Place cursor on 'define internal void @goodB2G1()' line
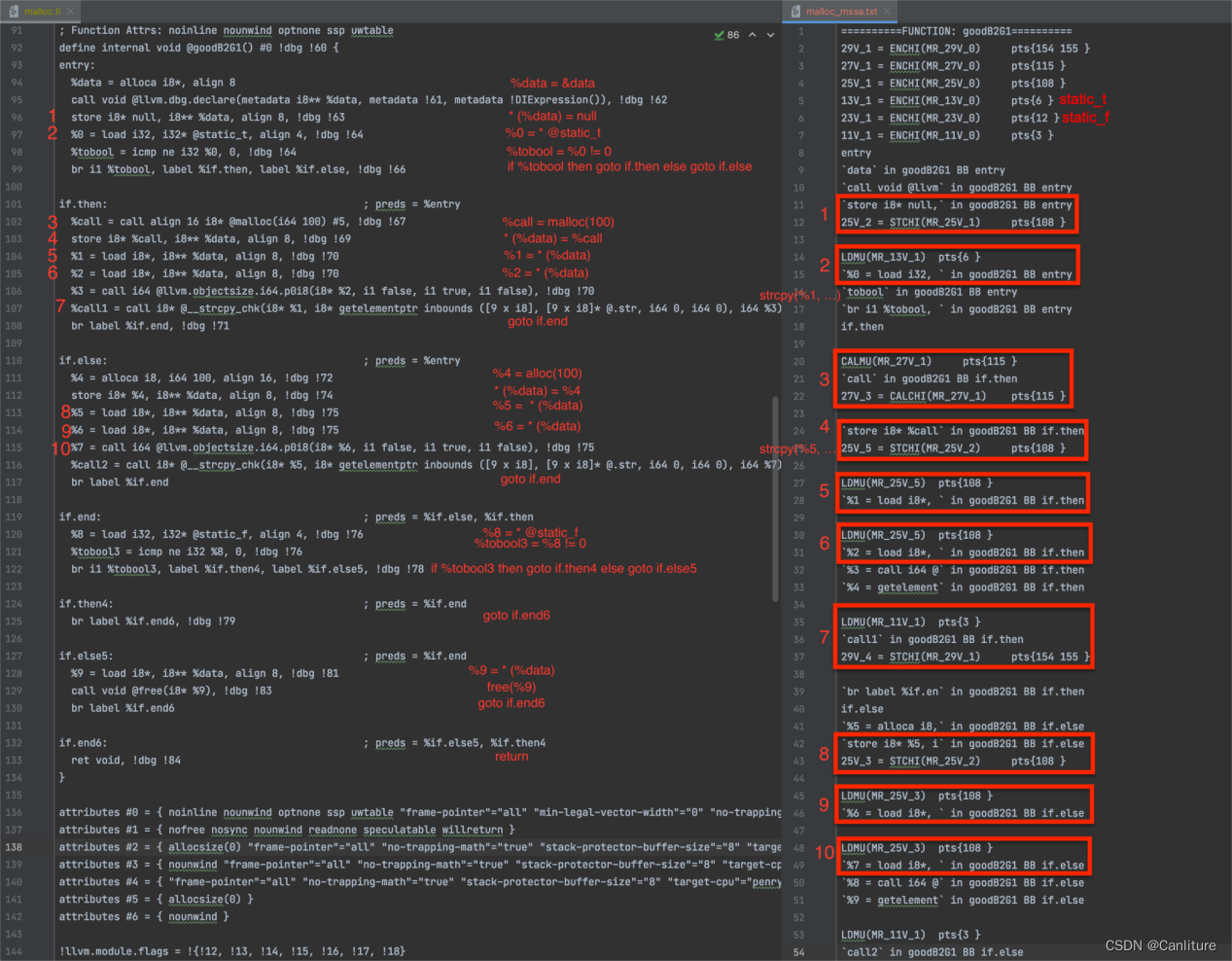Image resolution: width=1232 pixels, height=961 pixels. pos(198,48)
